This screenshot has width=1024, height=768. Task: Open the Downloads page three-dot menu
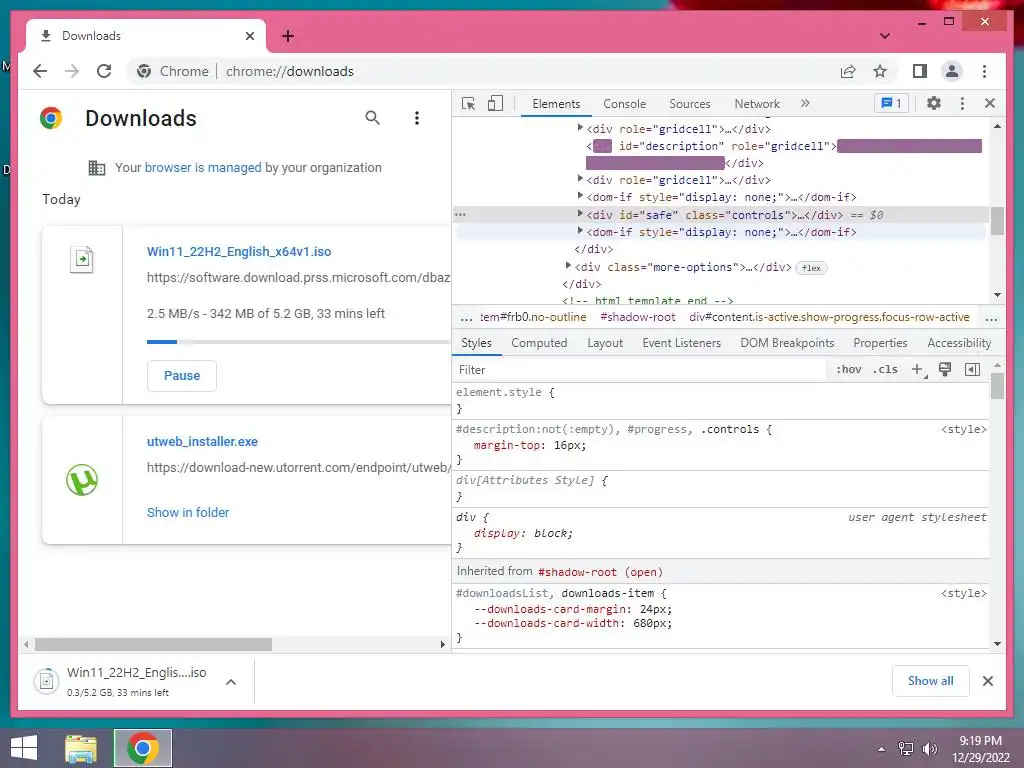coord(417,118)
